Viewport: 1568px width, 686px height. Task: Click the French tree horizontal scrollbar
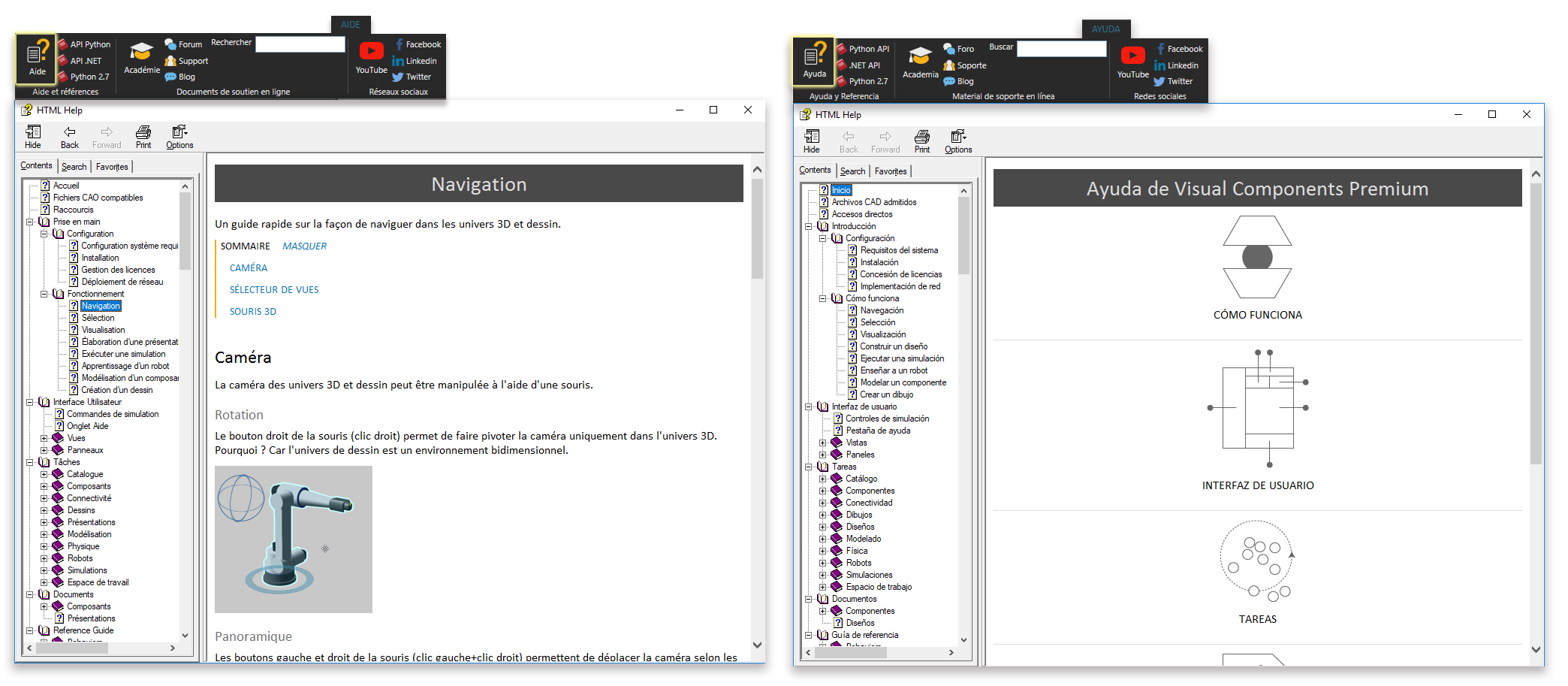(x=100, y=648)
